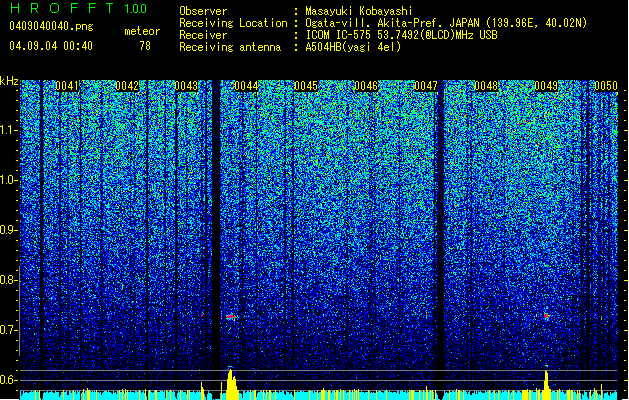Click the 0042 time marker
Image resolution: width=629 pixels, height=400 pixels.
coord(127,86)
